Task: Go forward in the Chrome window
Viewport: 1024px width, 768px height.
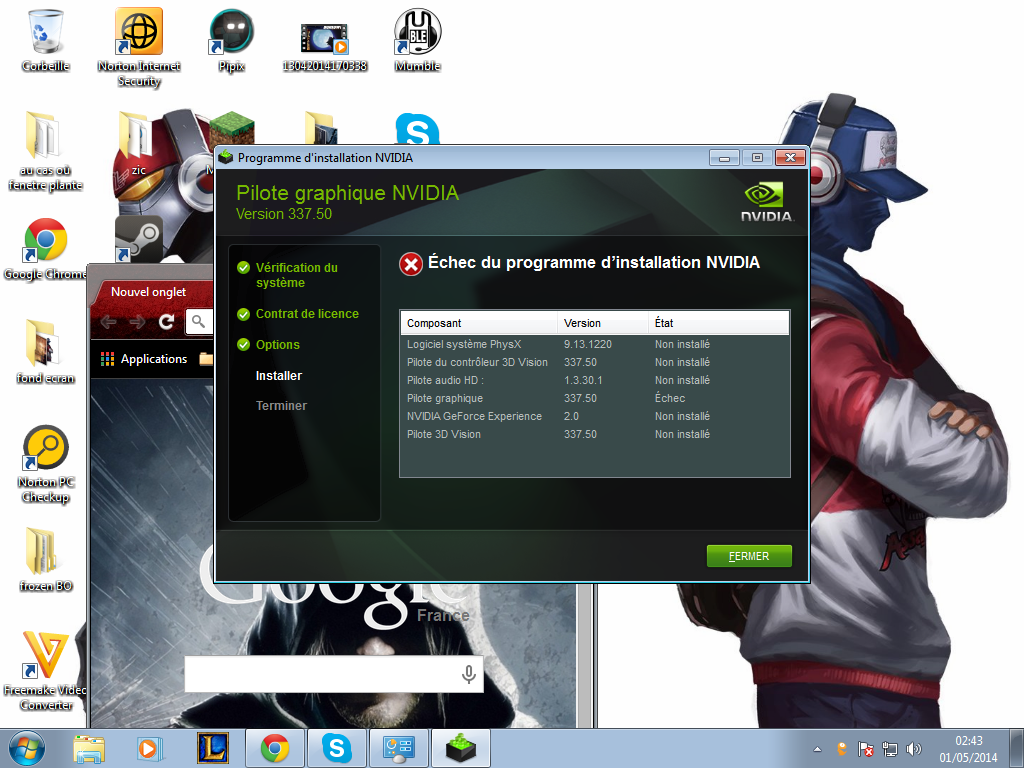Action: click(x=137, y=321)
